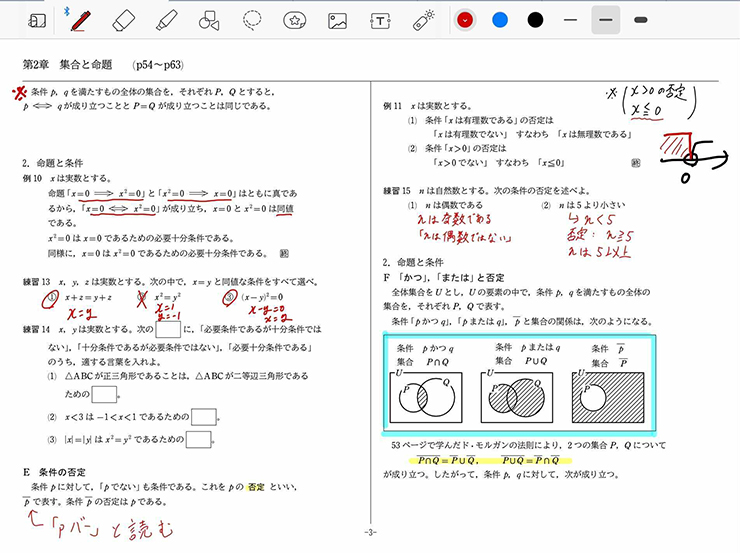The image size is (740, 553).
Task: Click the blank answer box in 練習 14 (3)
Action: [x=198, y=439]
